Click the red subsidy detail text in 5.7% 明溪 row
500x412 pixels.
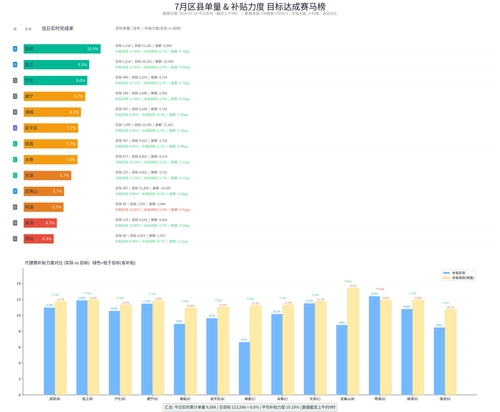153,210
